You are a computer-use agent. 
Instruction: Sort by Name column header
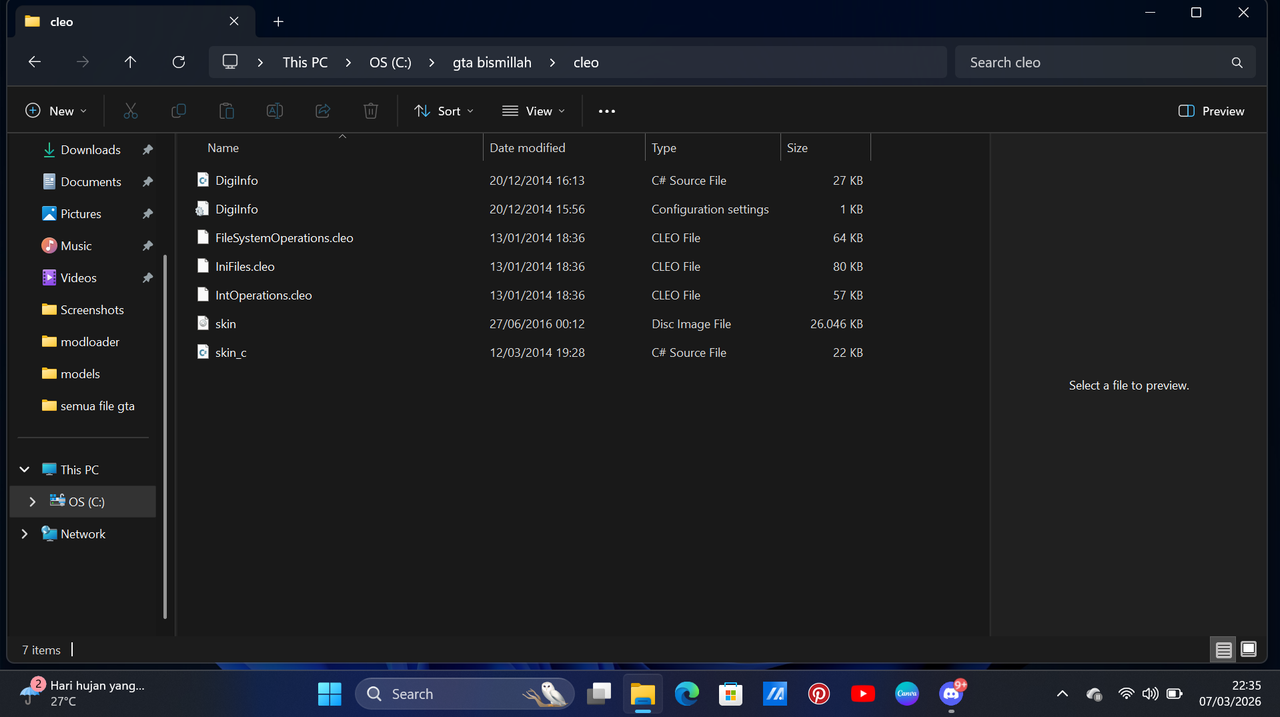pos(223,148)
